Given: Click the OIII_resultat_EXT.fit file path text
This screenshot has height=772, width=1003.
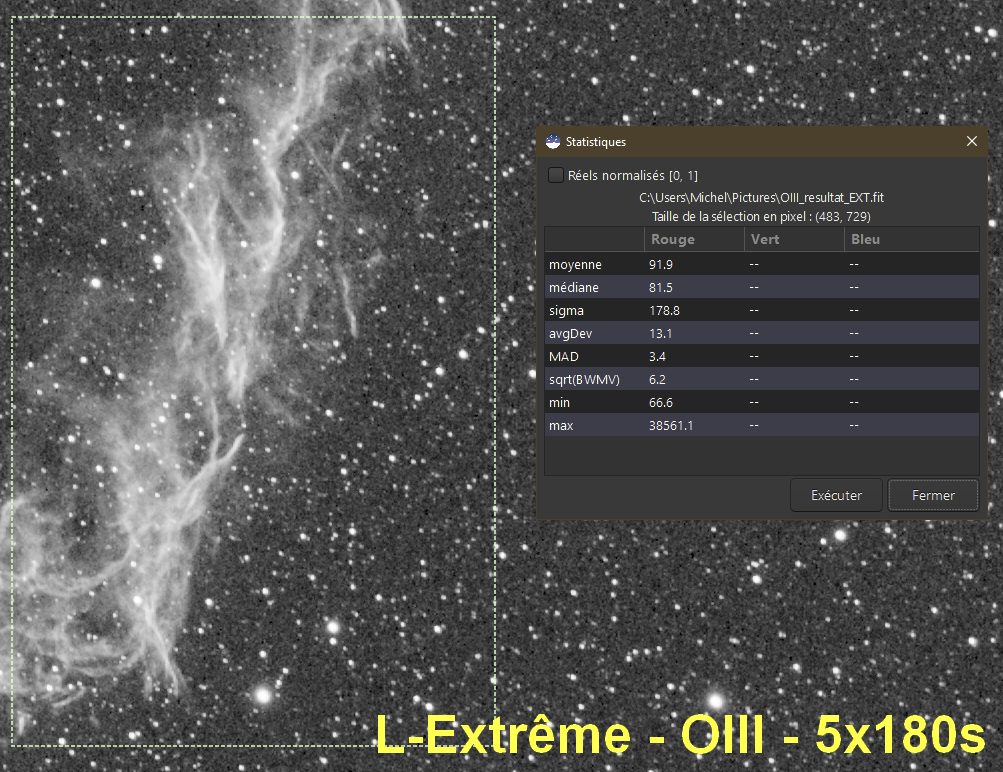Looking at the screenshot, I should (761, 198).
